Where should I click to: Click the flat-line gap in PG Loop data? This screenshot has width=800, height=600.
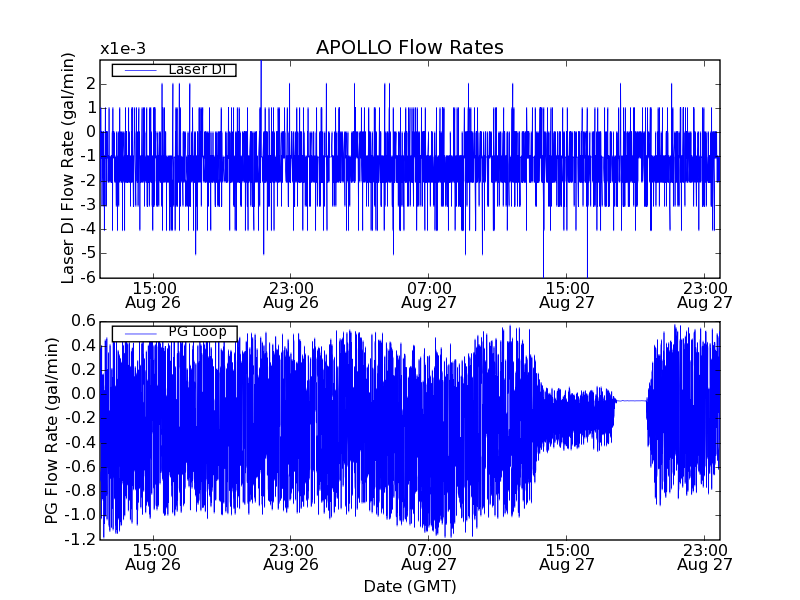(x=630, y=400)
